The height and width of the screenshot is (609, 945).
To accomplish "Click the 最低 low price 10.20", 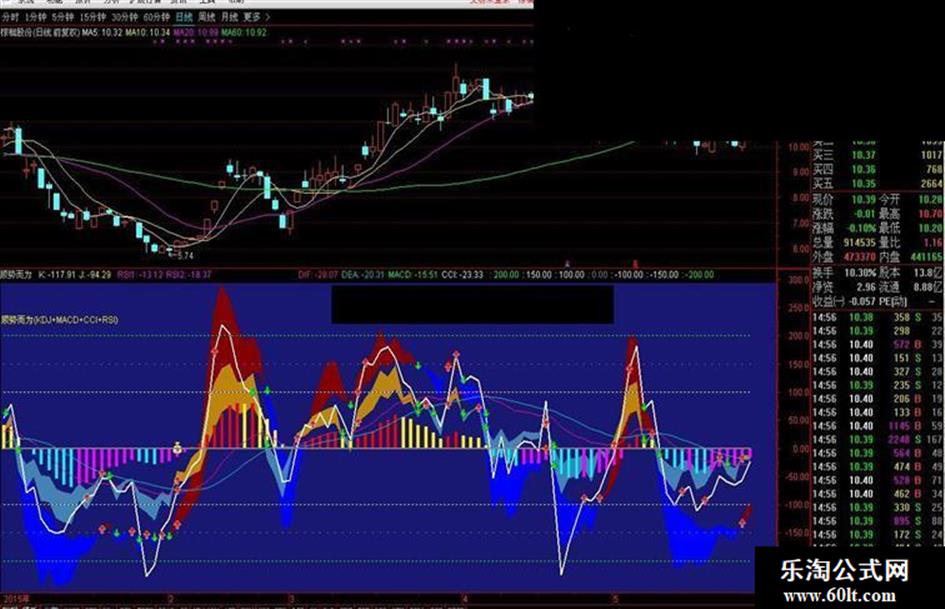I will tap(931, 228).
